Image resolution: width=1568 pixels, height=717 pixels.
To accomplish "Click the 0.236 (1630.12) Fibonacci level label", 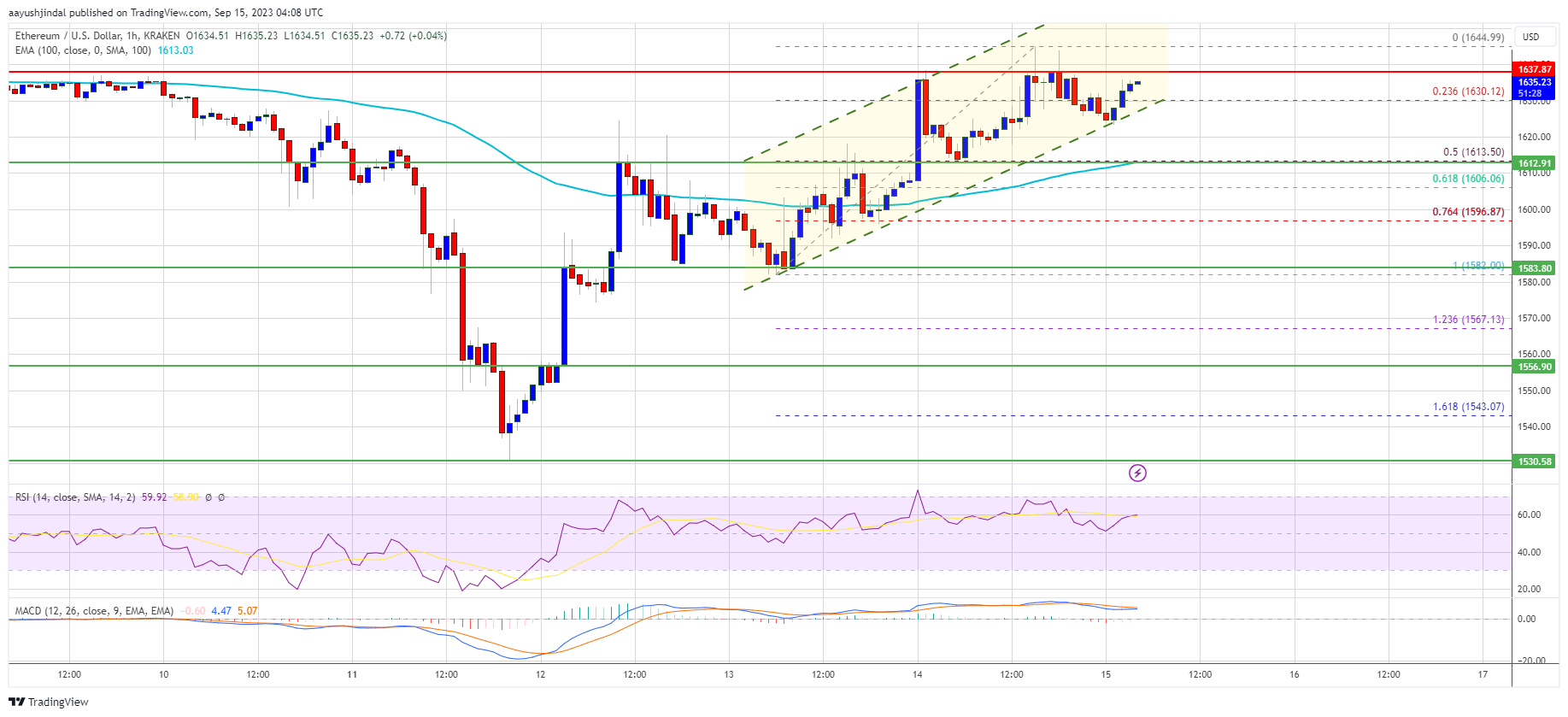I will click(1468, 91).
